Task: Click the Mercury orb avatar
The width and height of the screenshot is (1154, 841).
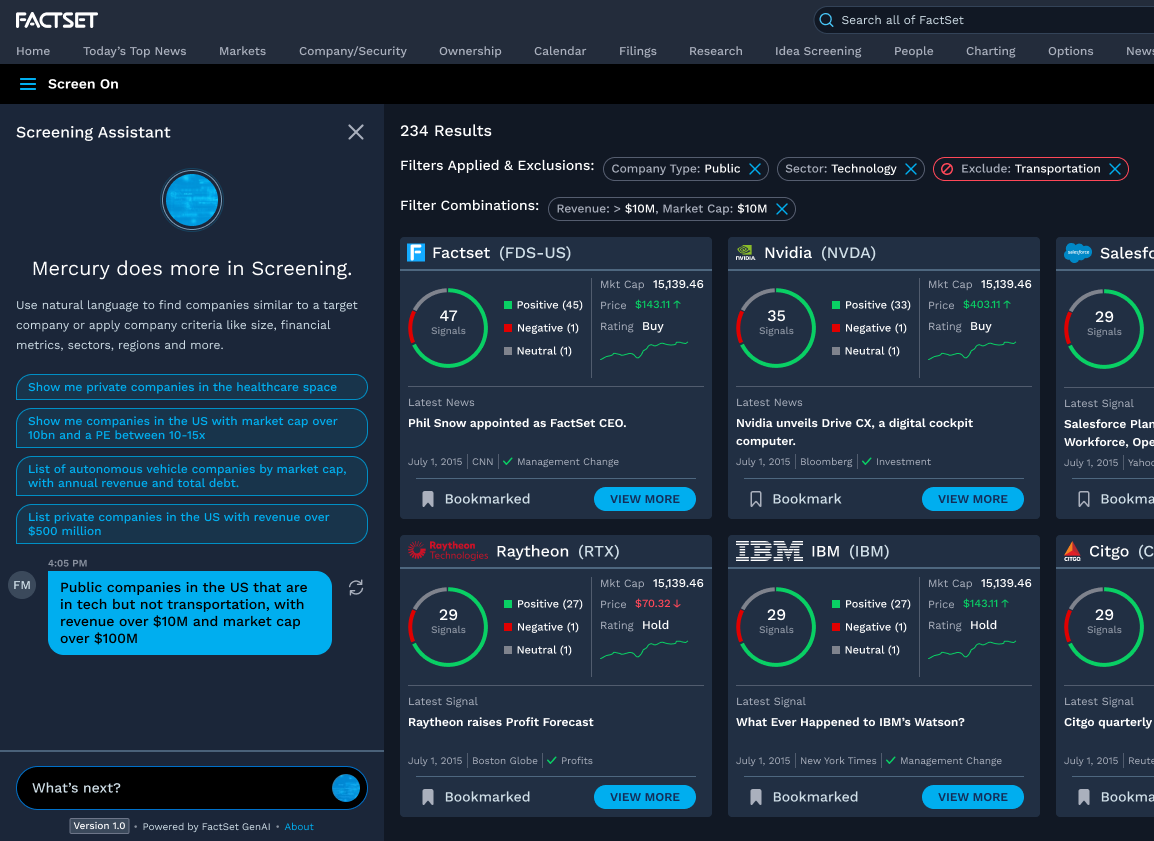Action: tap(191, 200)
